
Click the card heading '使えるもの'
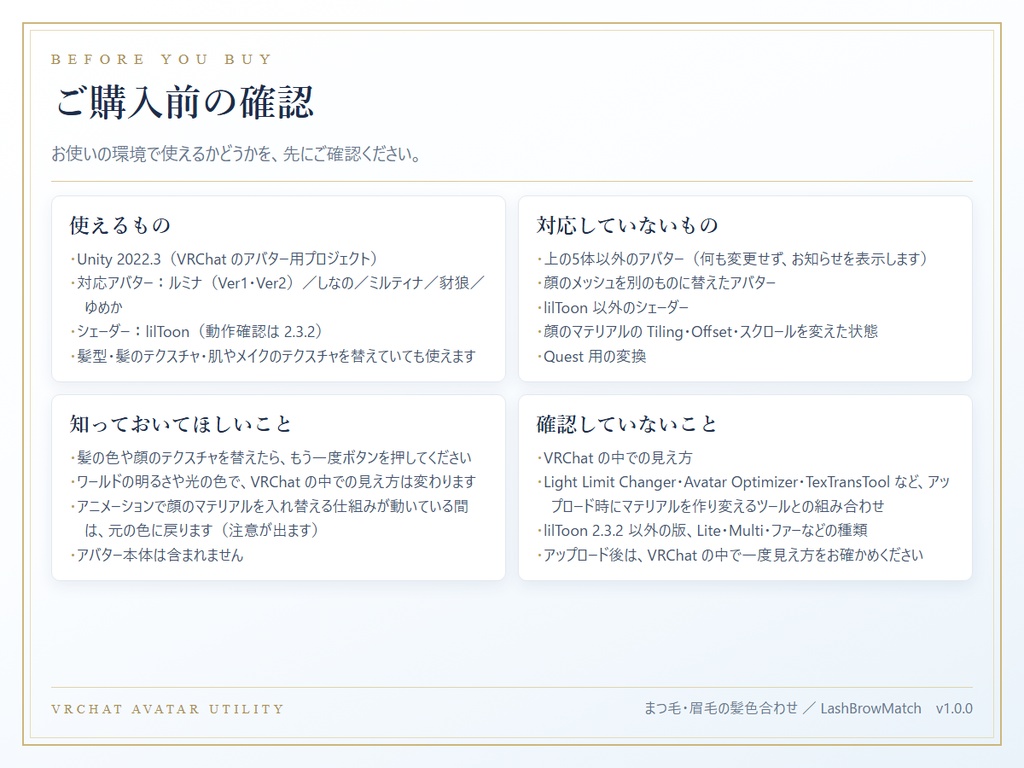pos(120,225)
